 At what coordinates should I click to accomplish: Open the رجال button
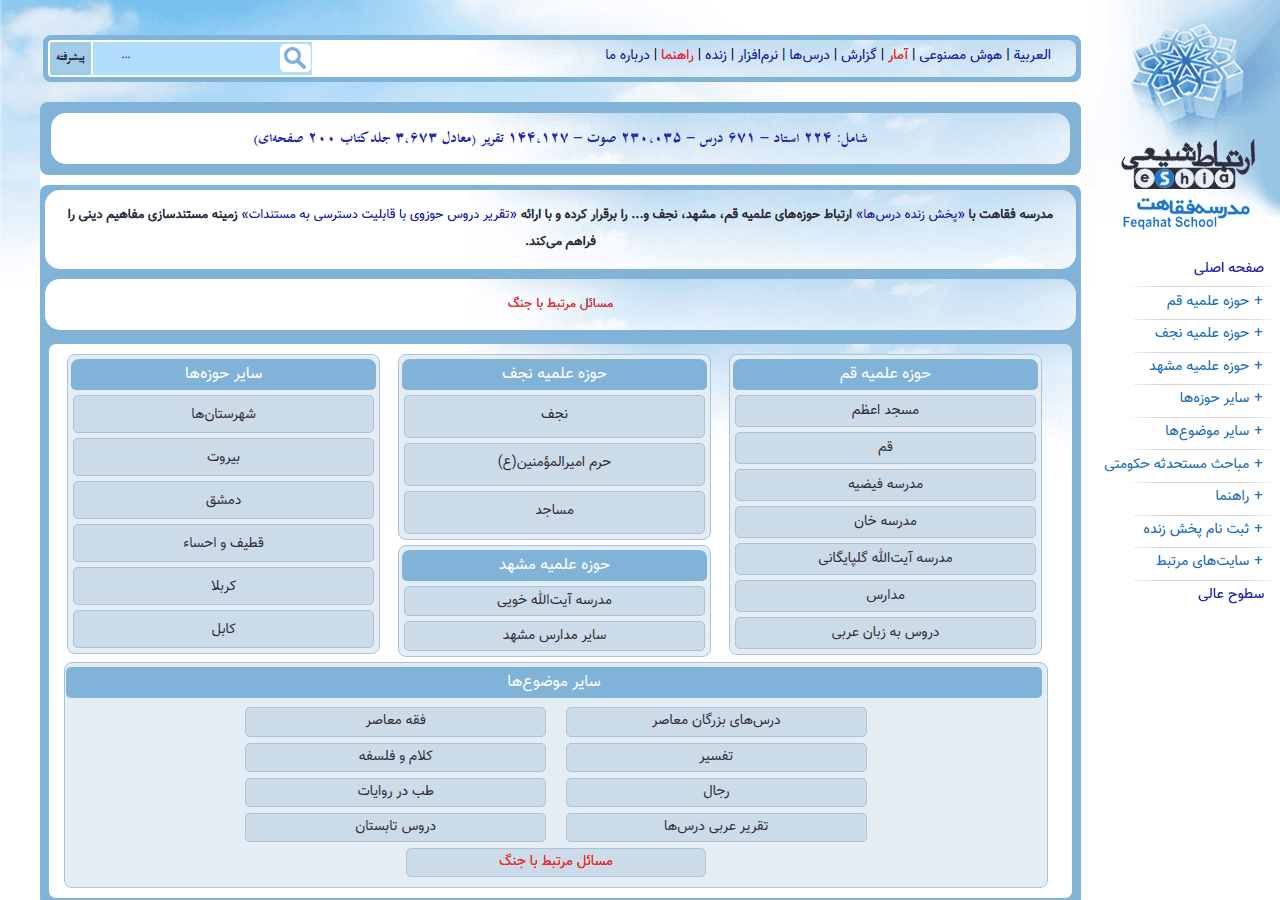pos(716,792)
